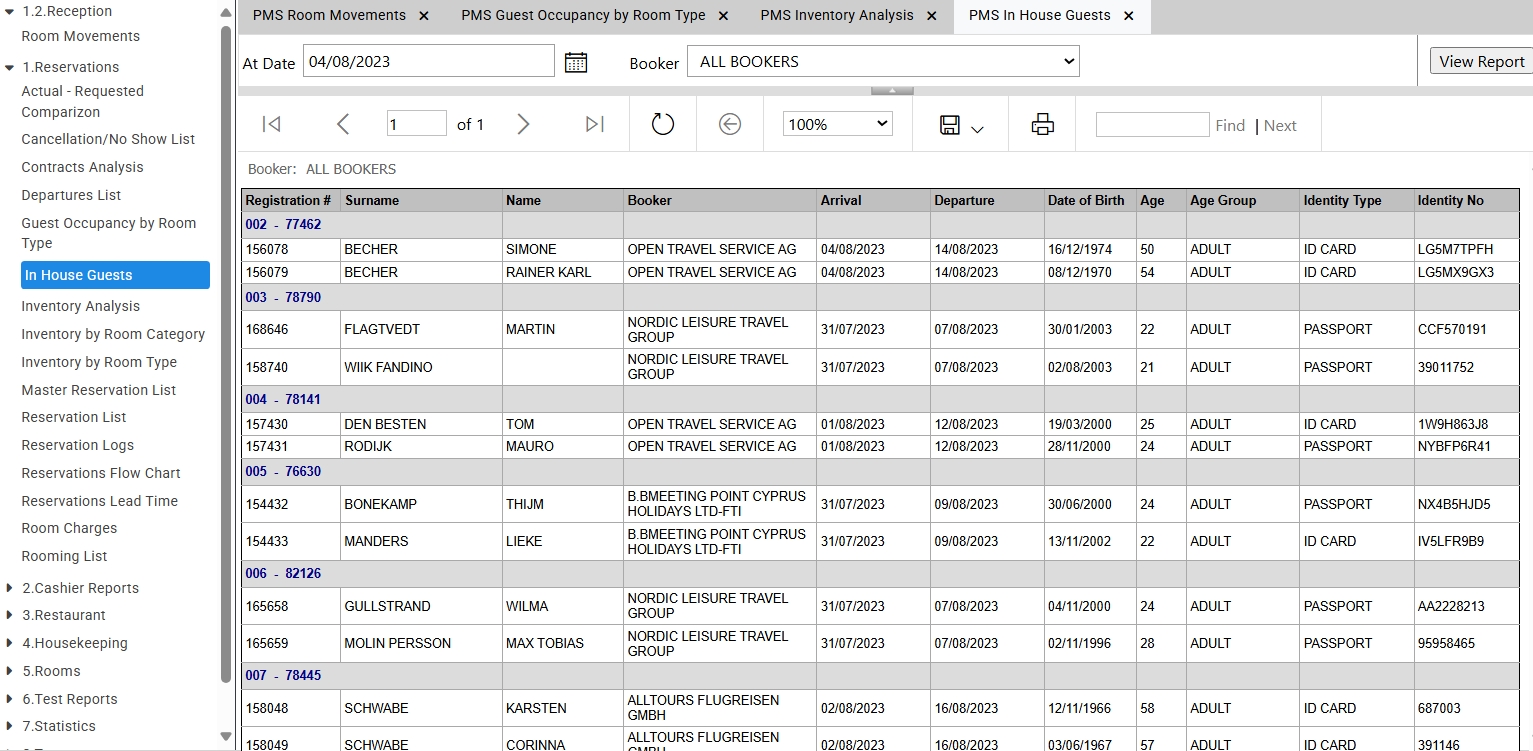
Task: Switch to PMS Guest Occupancy by Room Type tab
Action: point(583,16)
